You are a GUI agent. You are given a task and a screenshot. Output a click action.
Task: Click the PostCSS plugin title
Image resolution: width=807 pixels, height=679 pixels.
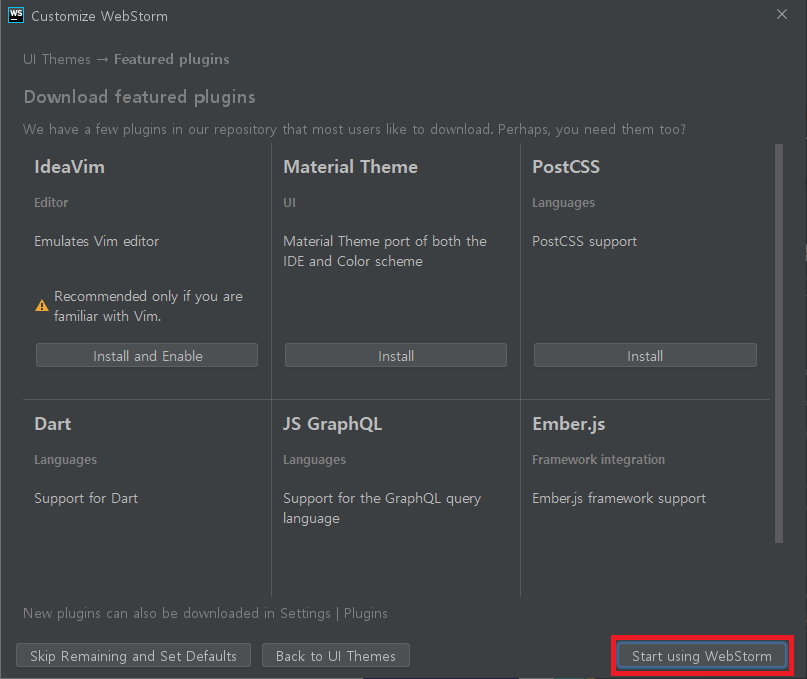pyautogui.click(x=566, y=167)
